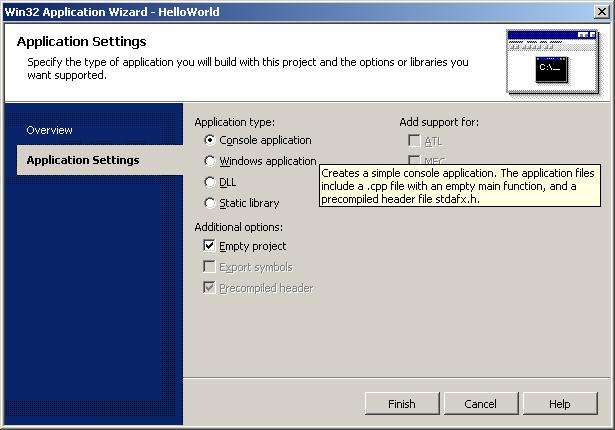Click the console window illustration in header
The width and height of the screenshot is (615, 430).
552,62
